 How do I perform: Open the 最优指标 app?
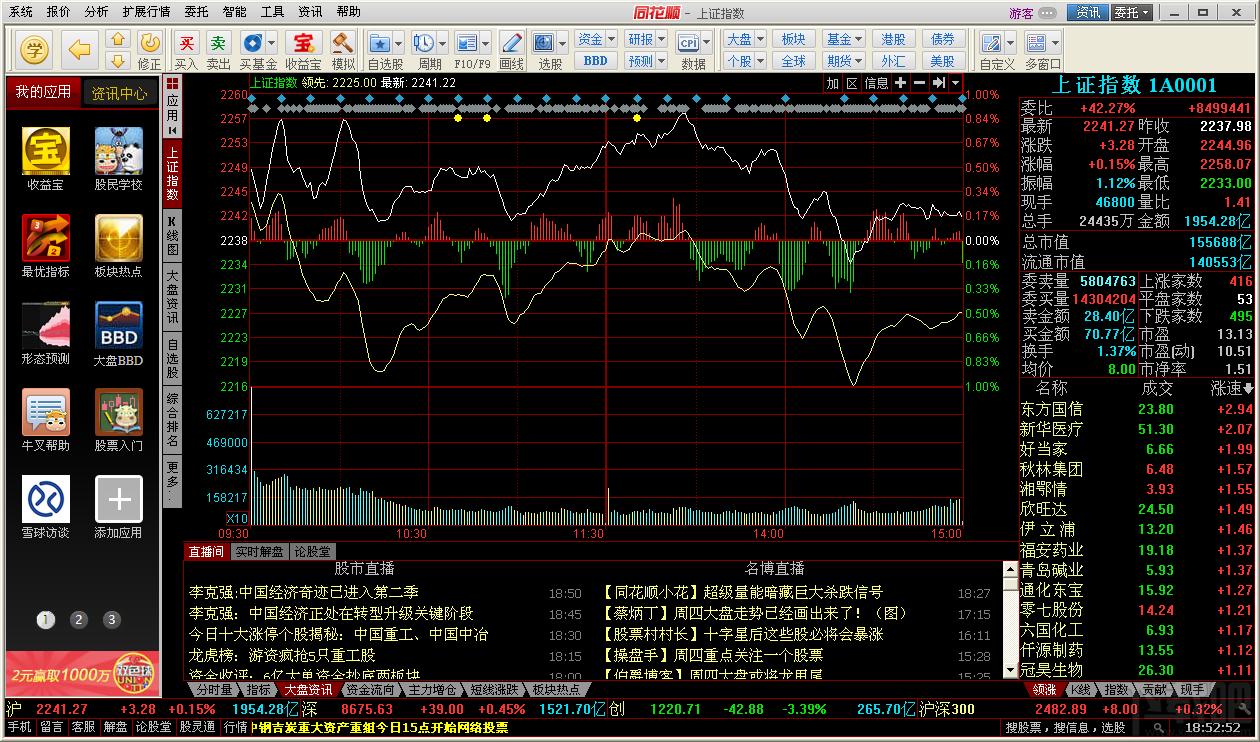46,246
